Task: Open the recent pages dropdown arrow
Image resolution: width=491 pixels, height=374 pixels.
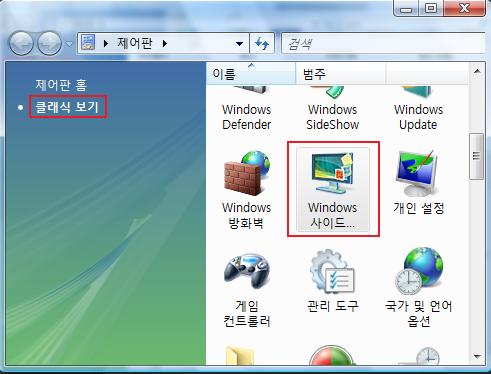Action: pos(69,44)
